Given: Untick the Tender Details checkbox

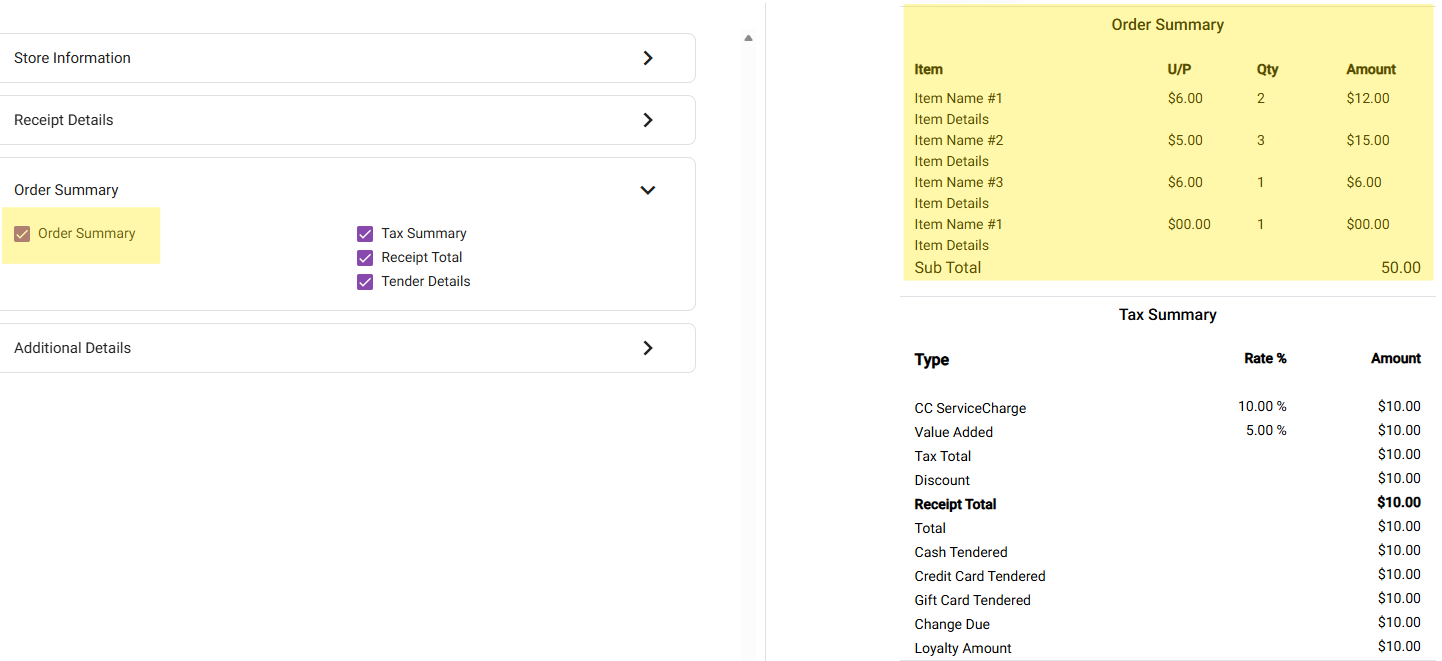Looking at the screenshot, I should coord(365,282).
